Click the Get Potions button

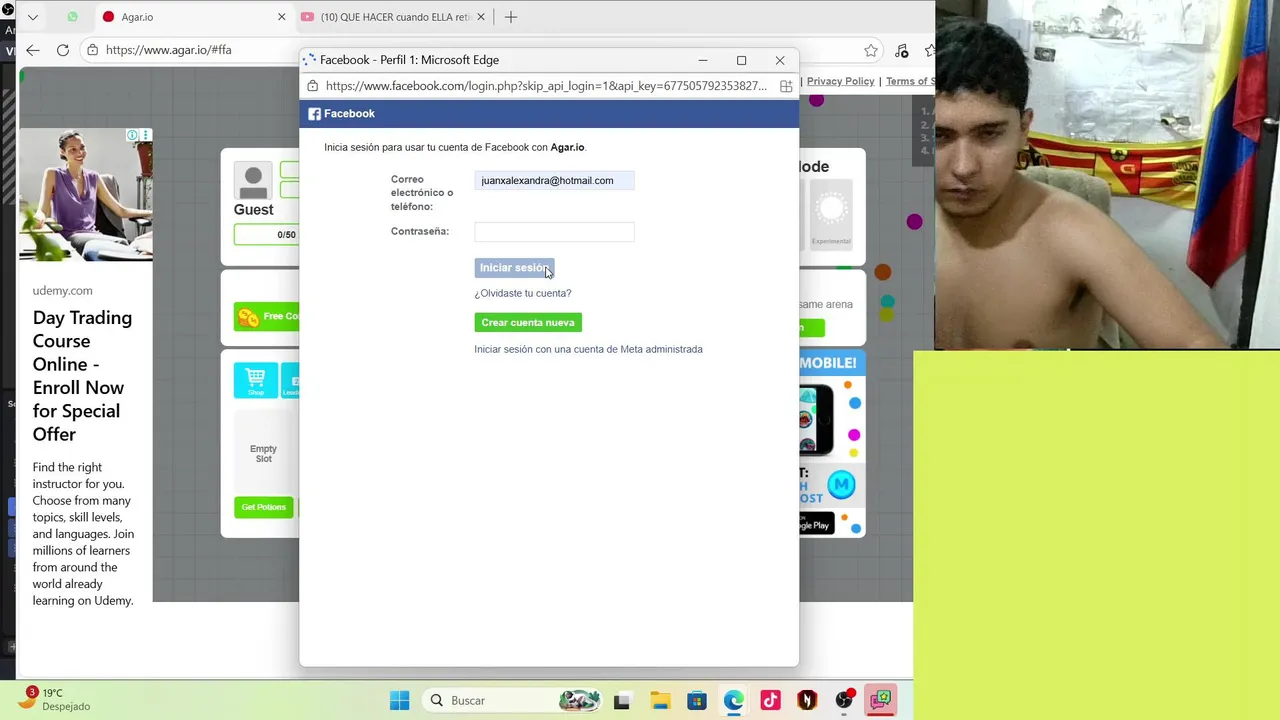click(x=264, y=507)
